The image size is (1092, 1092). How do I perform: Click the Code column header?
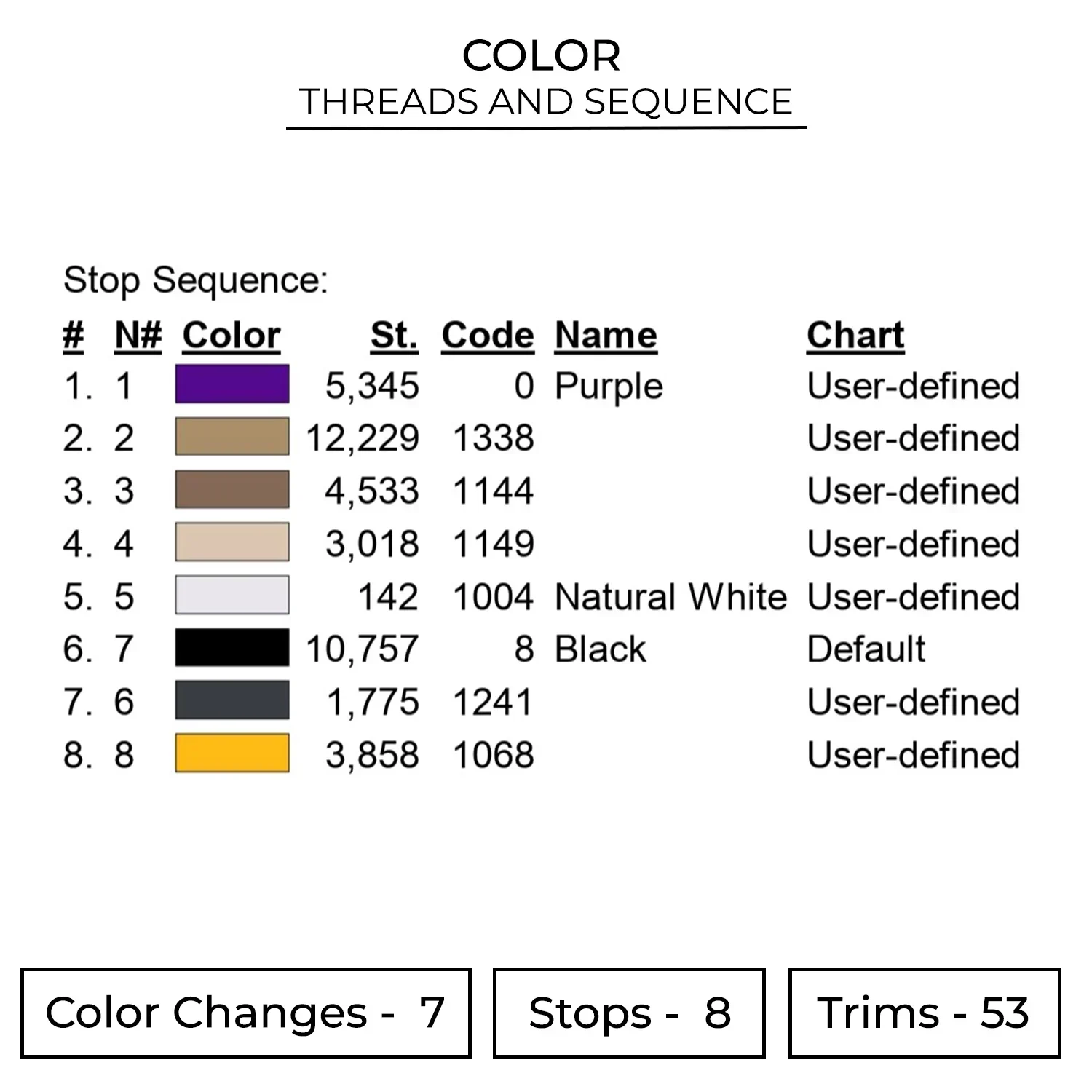click(x=488, y=336)
